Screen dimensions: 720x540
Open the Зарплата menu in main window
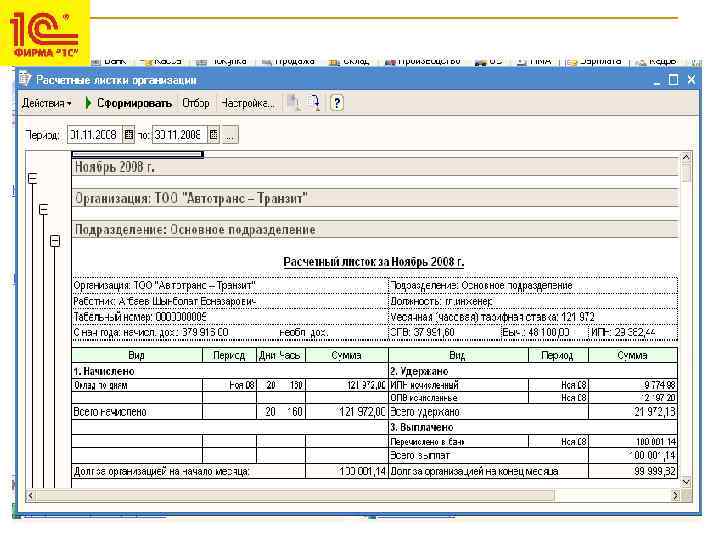[594, 61]
